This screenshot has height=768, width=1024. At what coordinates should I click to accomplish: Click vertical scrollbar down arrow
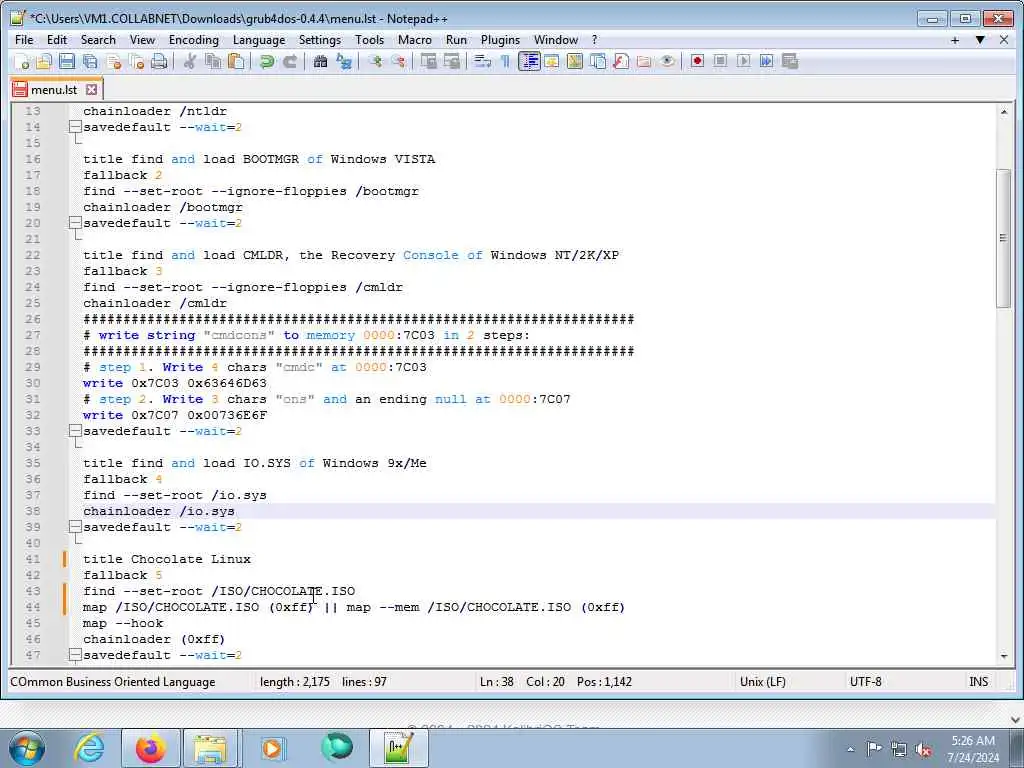1004,656
